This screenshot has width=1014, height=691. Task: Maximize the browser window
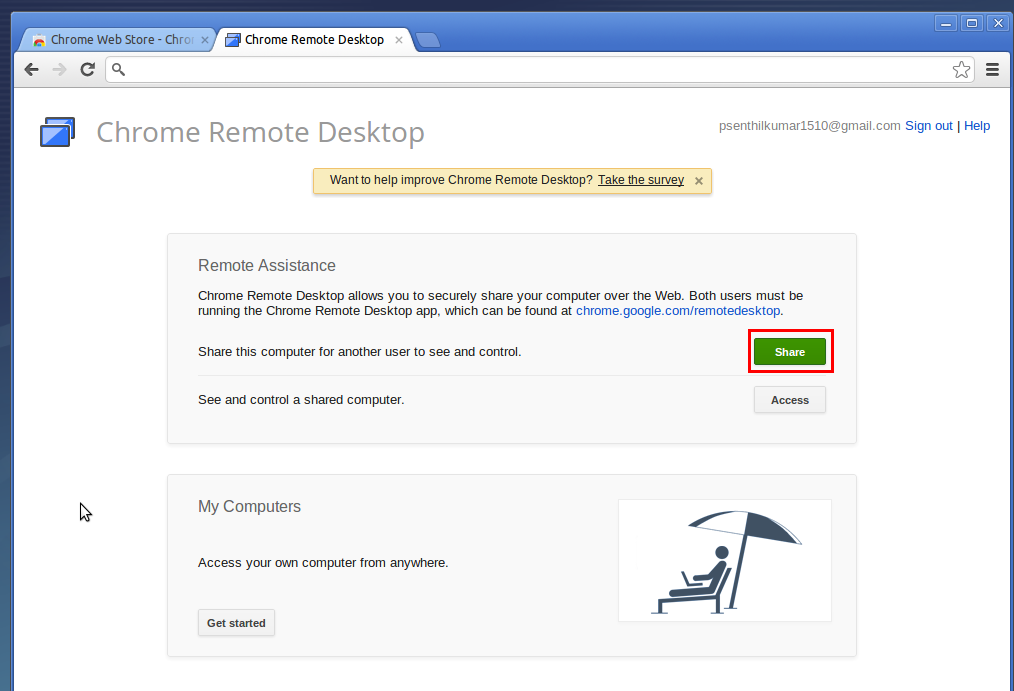(971, 23)
